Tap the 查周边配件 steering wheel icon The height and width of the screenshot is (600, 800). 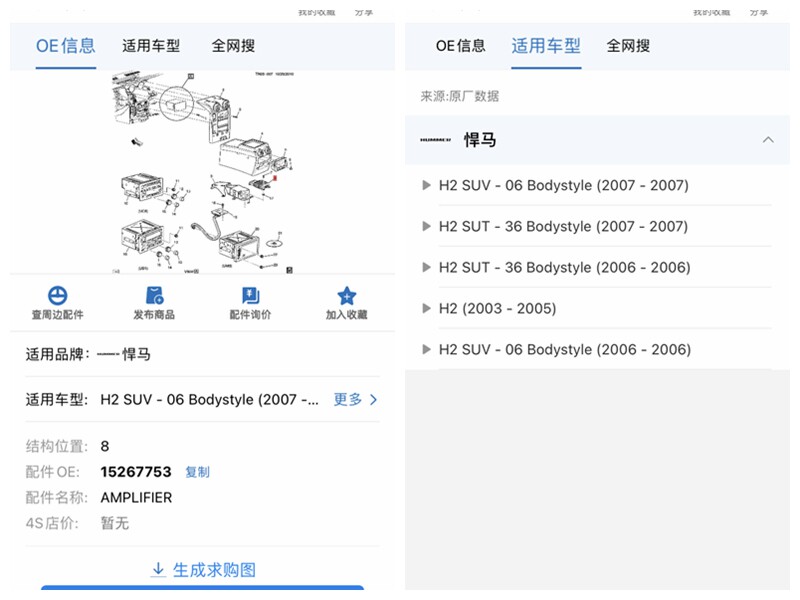click(58, 295)
